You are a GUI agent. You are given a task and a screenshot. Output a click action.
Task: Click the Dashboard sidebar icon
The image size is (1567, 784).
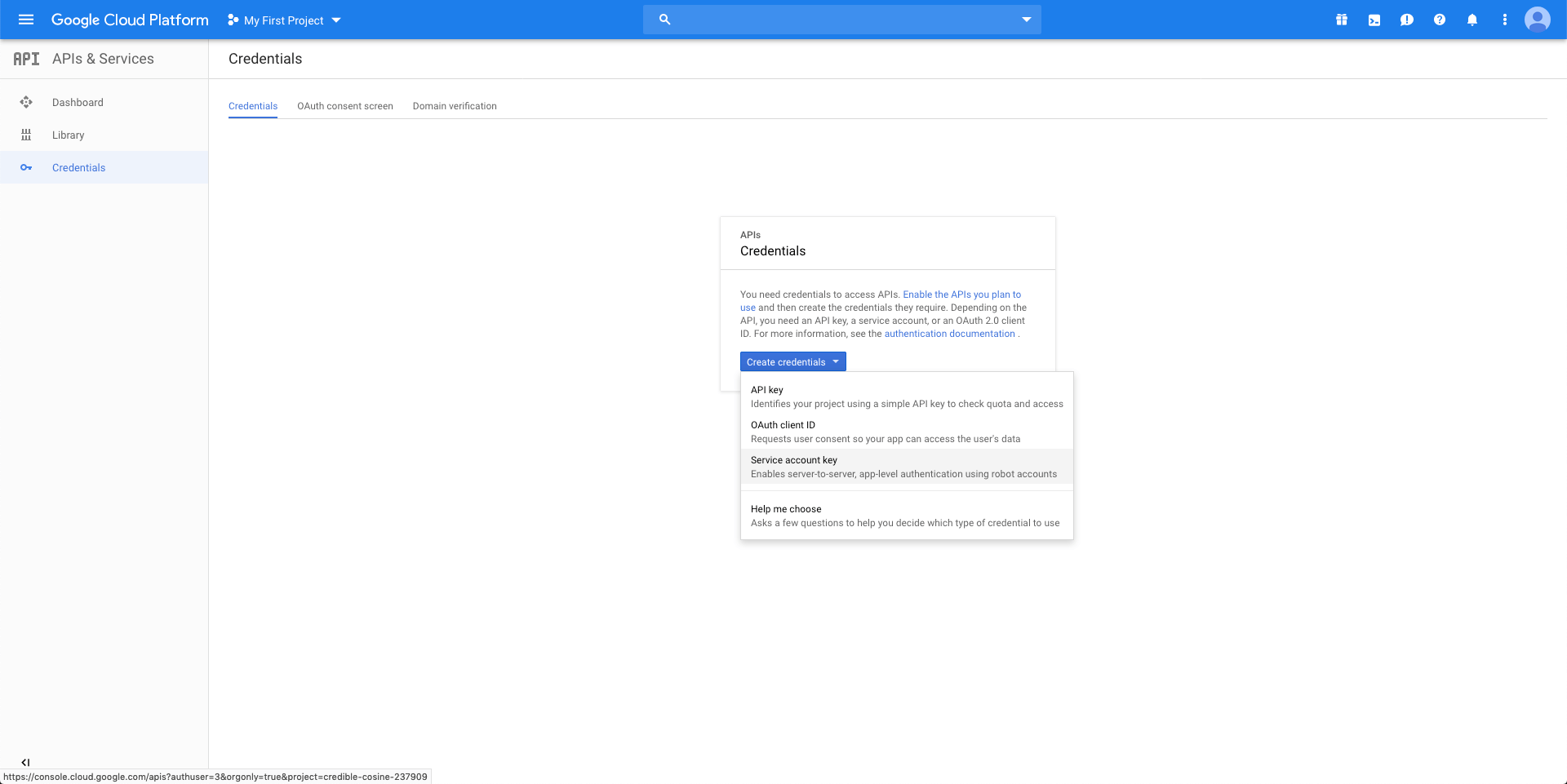click(26, 102)
